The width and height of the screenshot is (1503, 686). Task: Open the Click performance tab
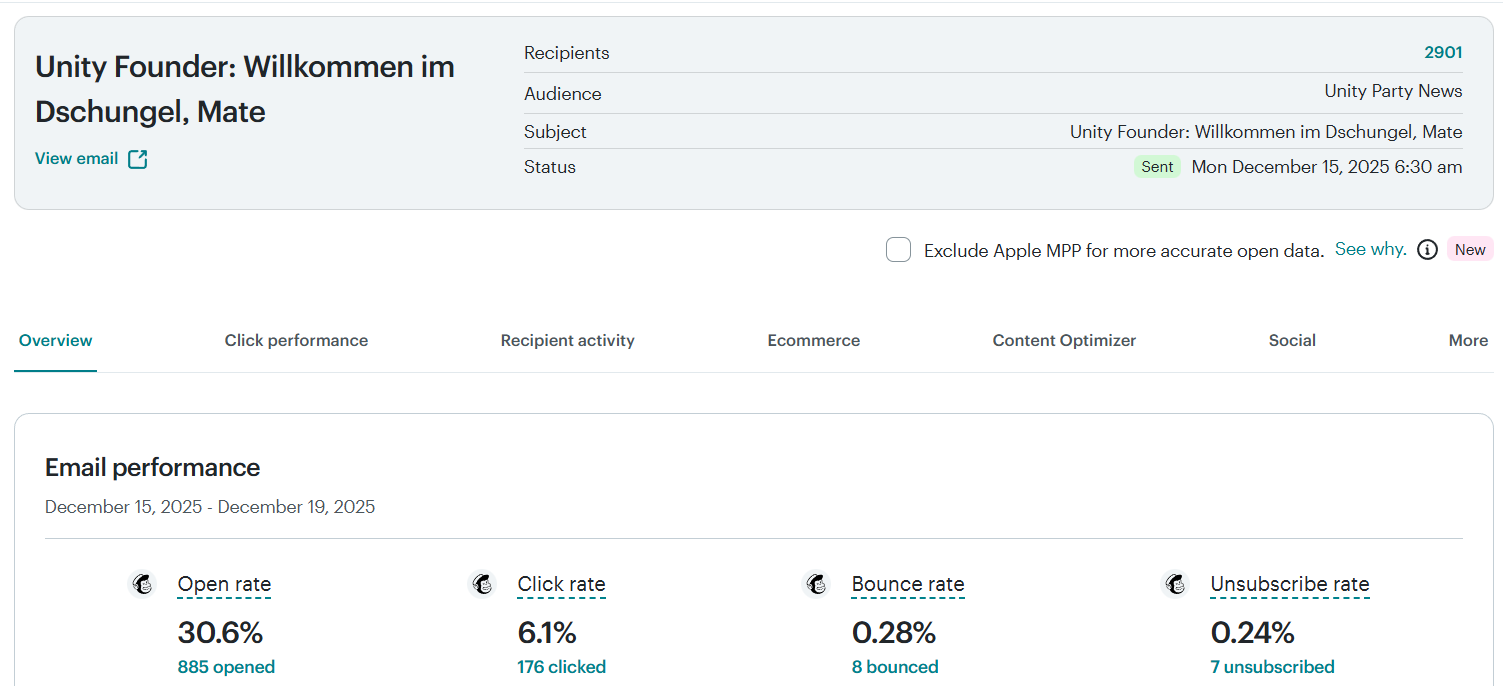tap(296, 341)
